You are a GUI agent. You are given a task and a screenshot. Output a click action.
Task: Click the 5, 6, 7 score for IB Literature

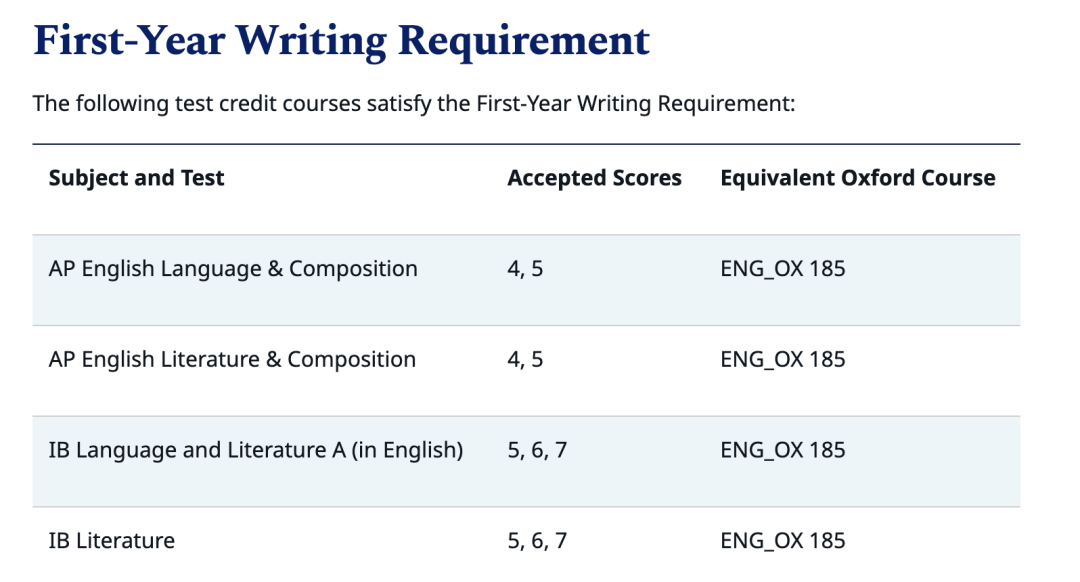click(x=537, y=541)
